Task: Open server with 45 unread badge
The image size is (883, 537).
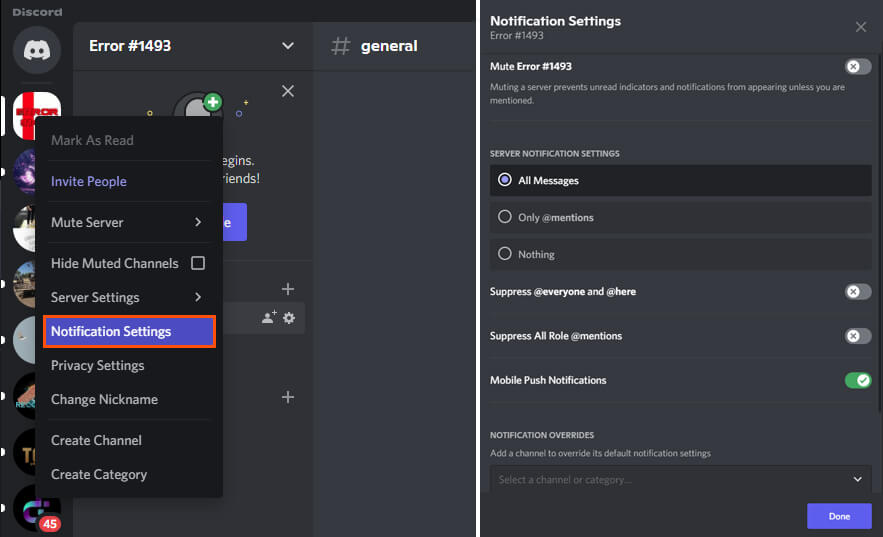Action: (37, 509)
